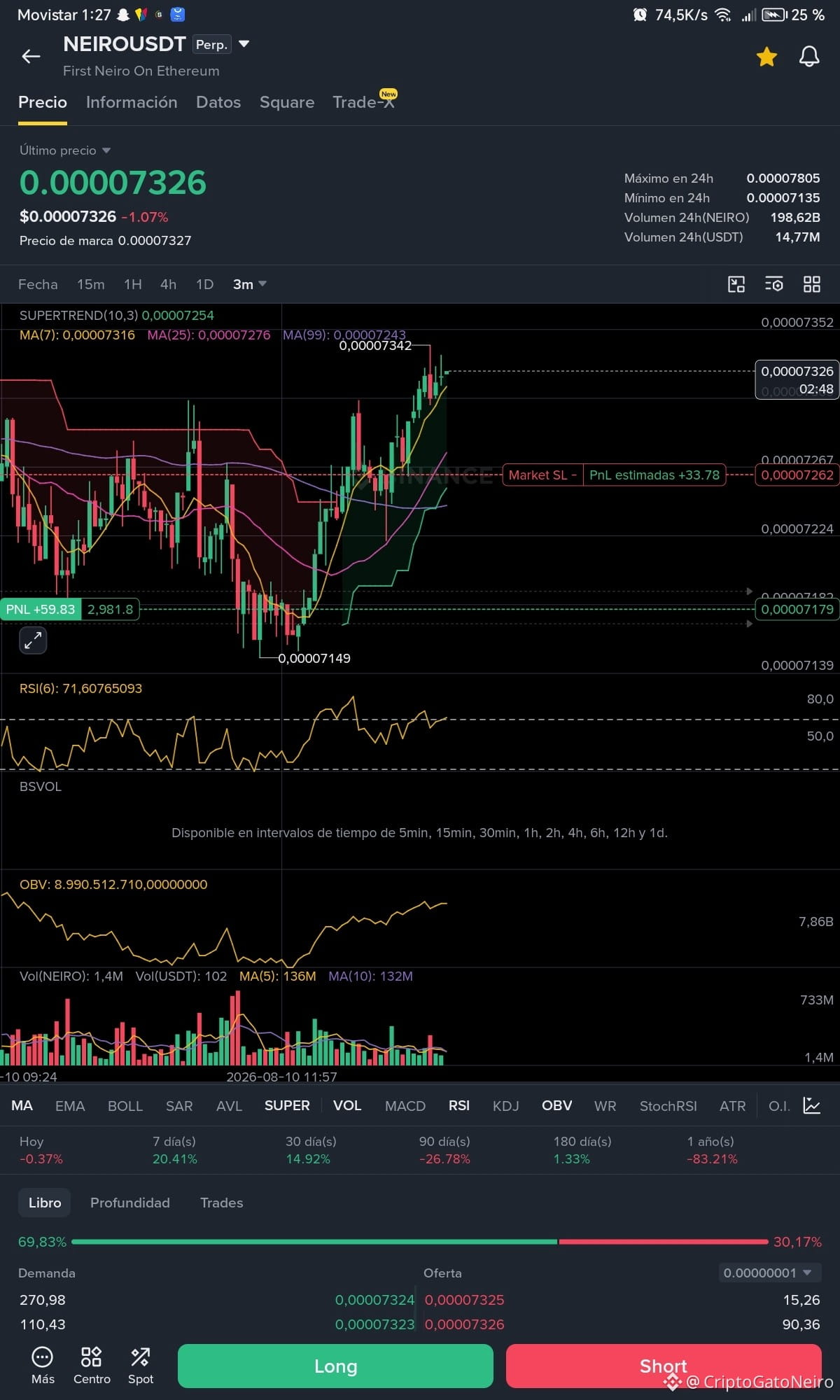Open the chart drawing tools icon

736,284
